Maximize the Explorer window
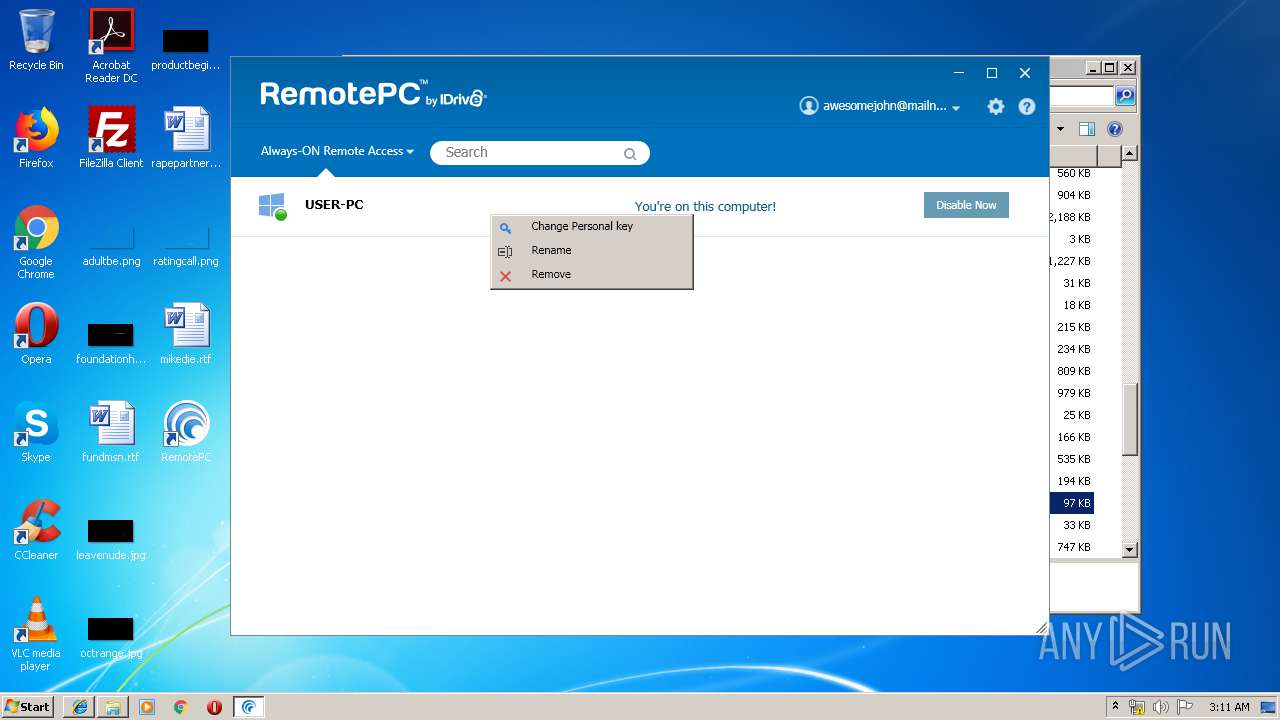1280x720 pixels. tap(1109, 68)
